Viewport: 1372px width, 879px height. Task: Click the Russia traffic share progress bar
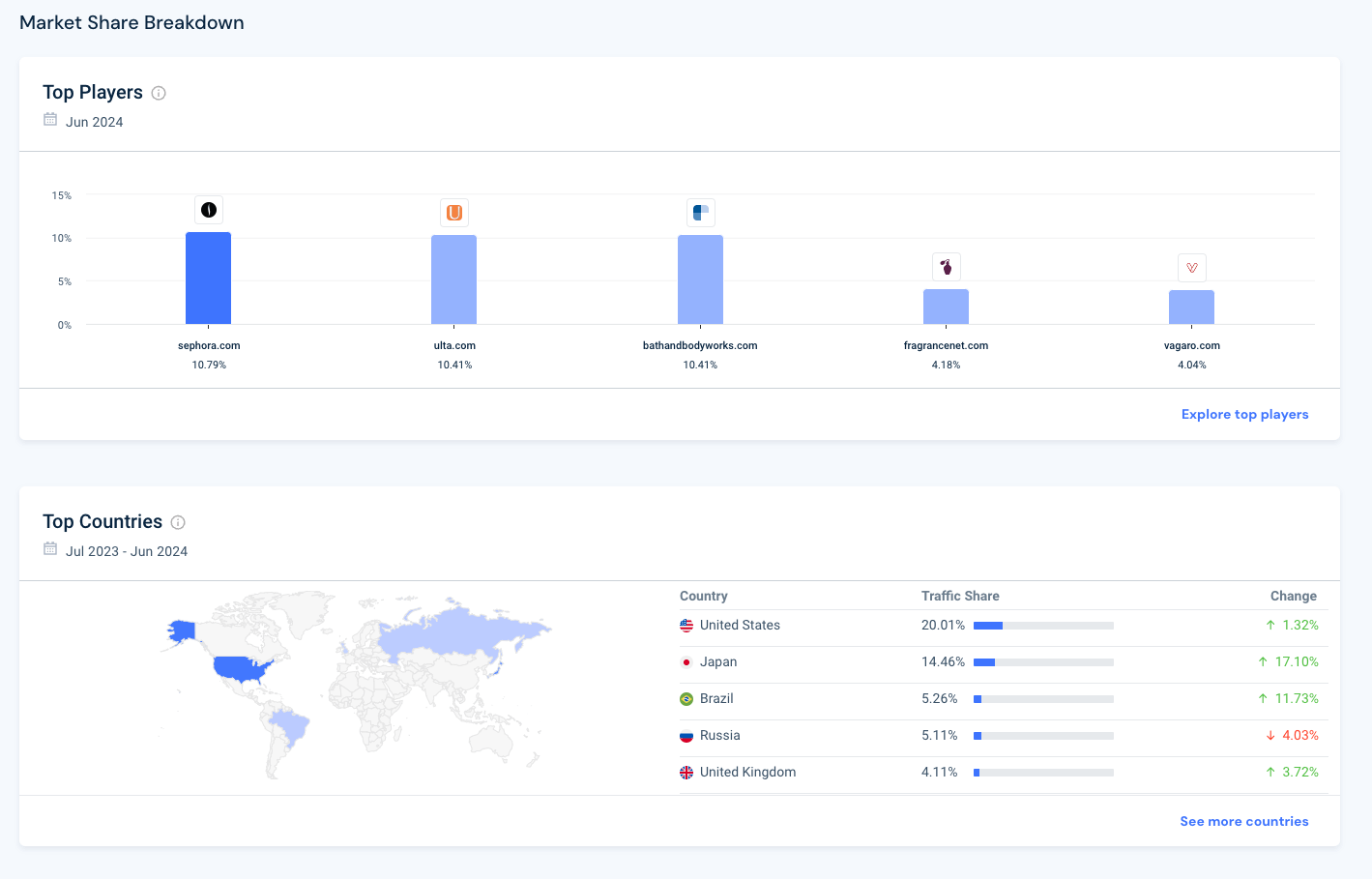tap(1043, 736)
